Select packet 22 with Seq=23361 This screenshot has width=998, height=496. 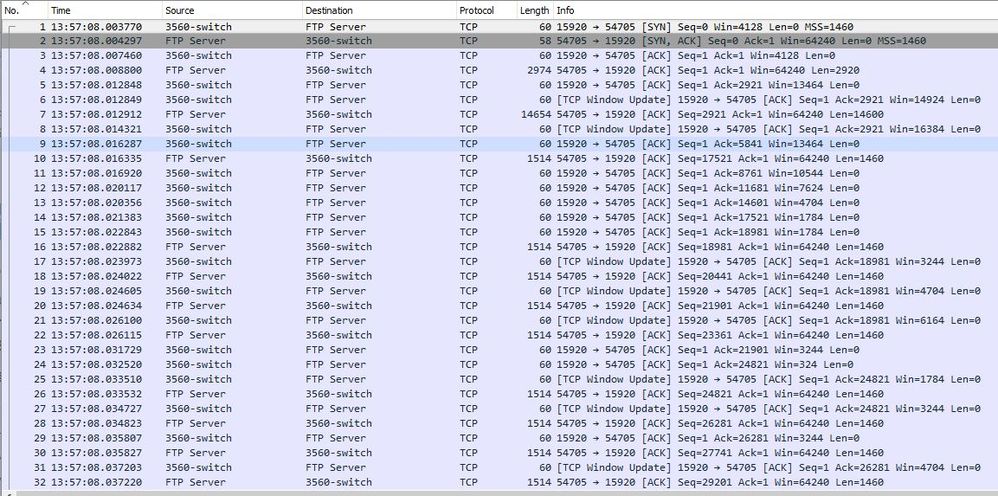(x=500, y=335)
